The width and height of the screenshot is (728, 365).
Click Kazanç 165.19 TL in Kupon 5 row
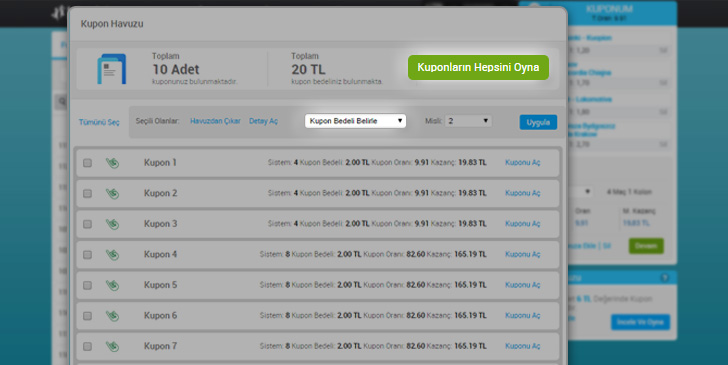point(457,285)
